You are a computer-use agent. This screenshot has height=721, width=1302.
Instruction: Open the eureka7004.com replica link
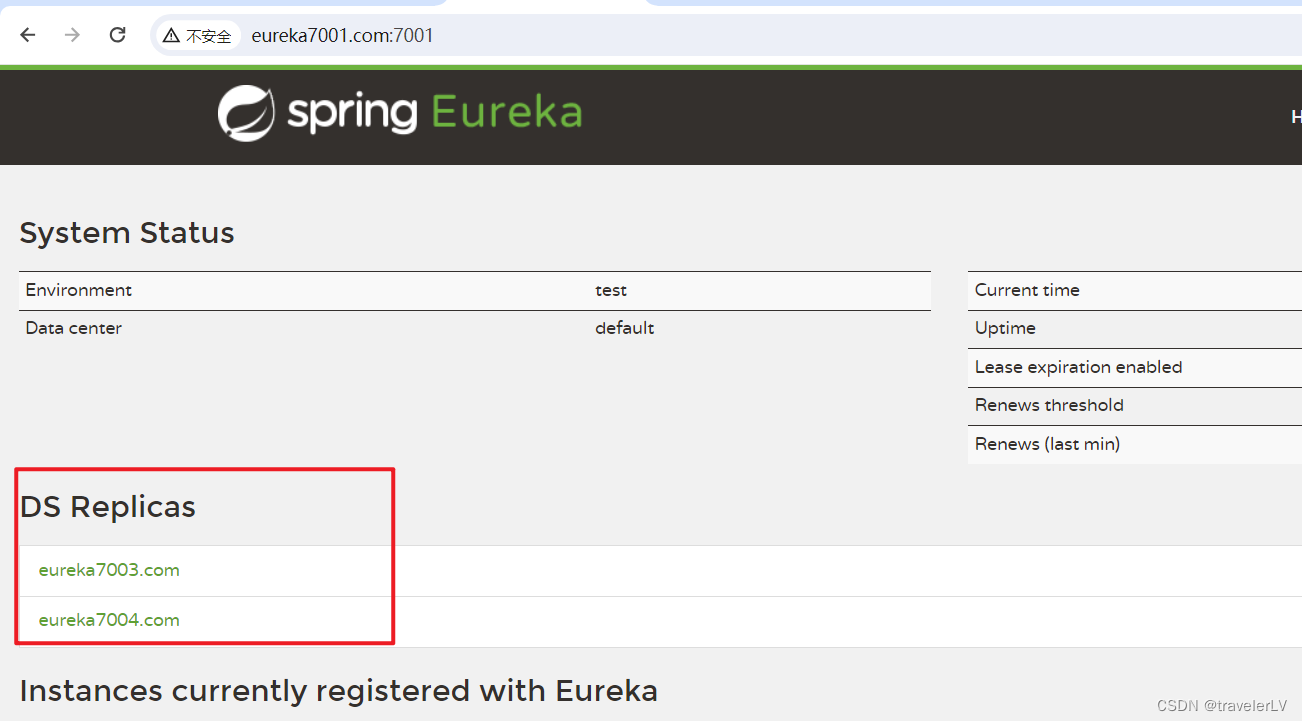point(109,620)
